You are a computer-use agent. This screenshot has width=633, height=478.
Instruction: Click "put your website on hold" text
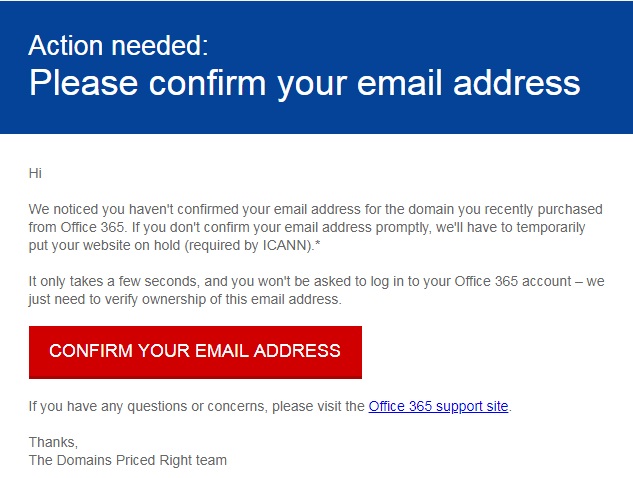104,245
